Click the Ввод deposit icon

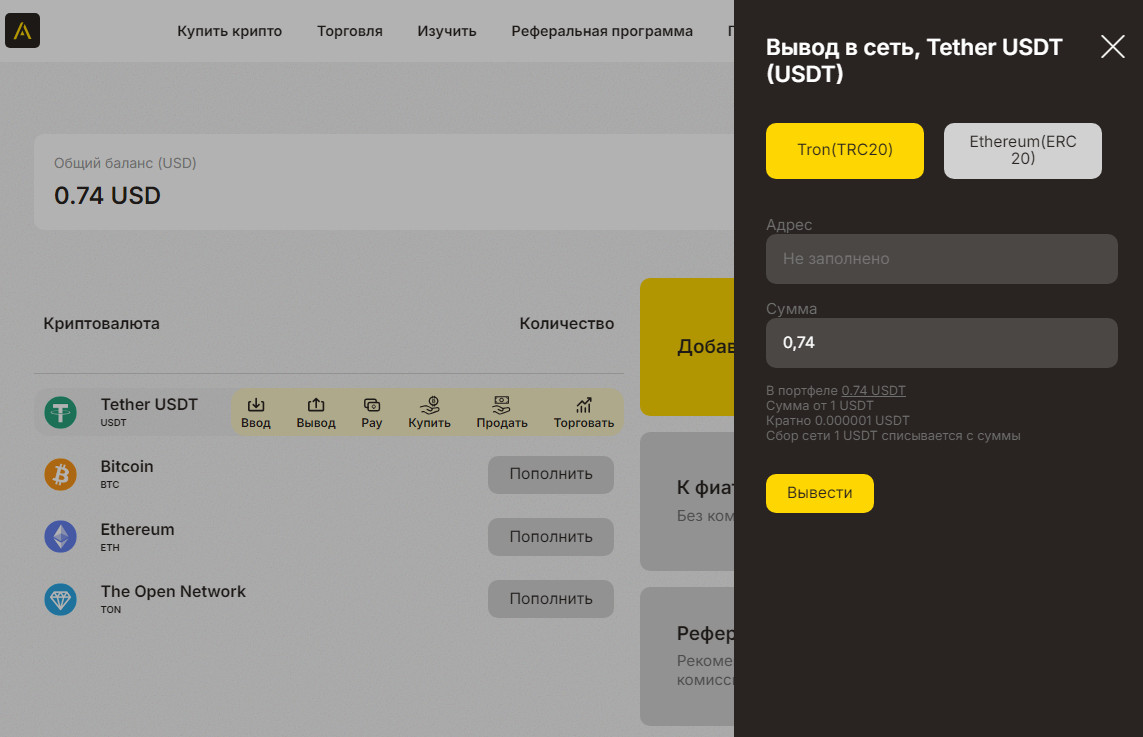click(256, 405)
